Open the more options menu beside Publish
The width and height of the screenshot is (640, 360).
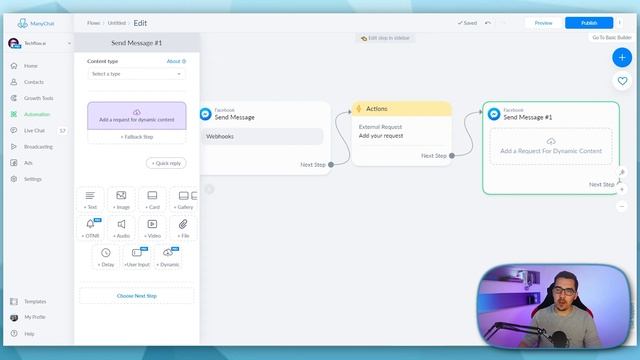coord(620,23)
